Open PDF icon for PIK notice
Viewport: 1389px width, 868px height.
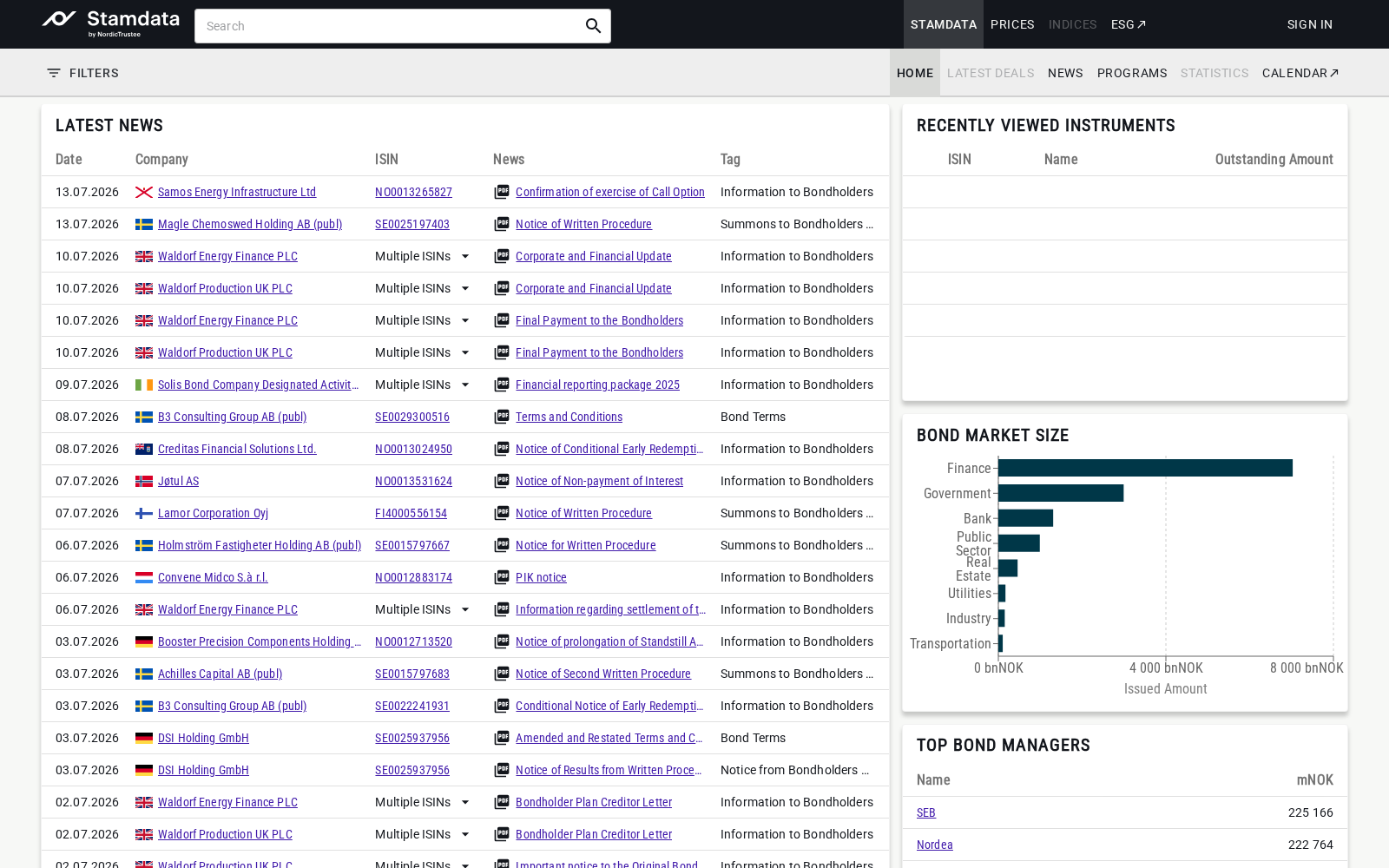tap(502, 577)
